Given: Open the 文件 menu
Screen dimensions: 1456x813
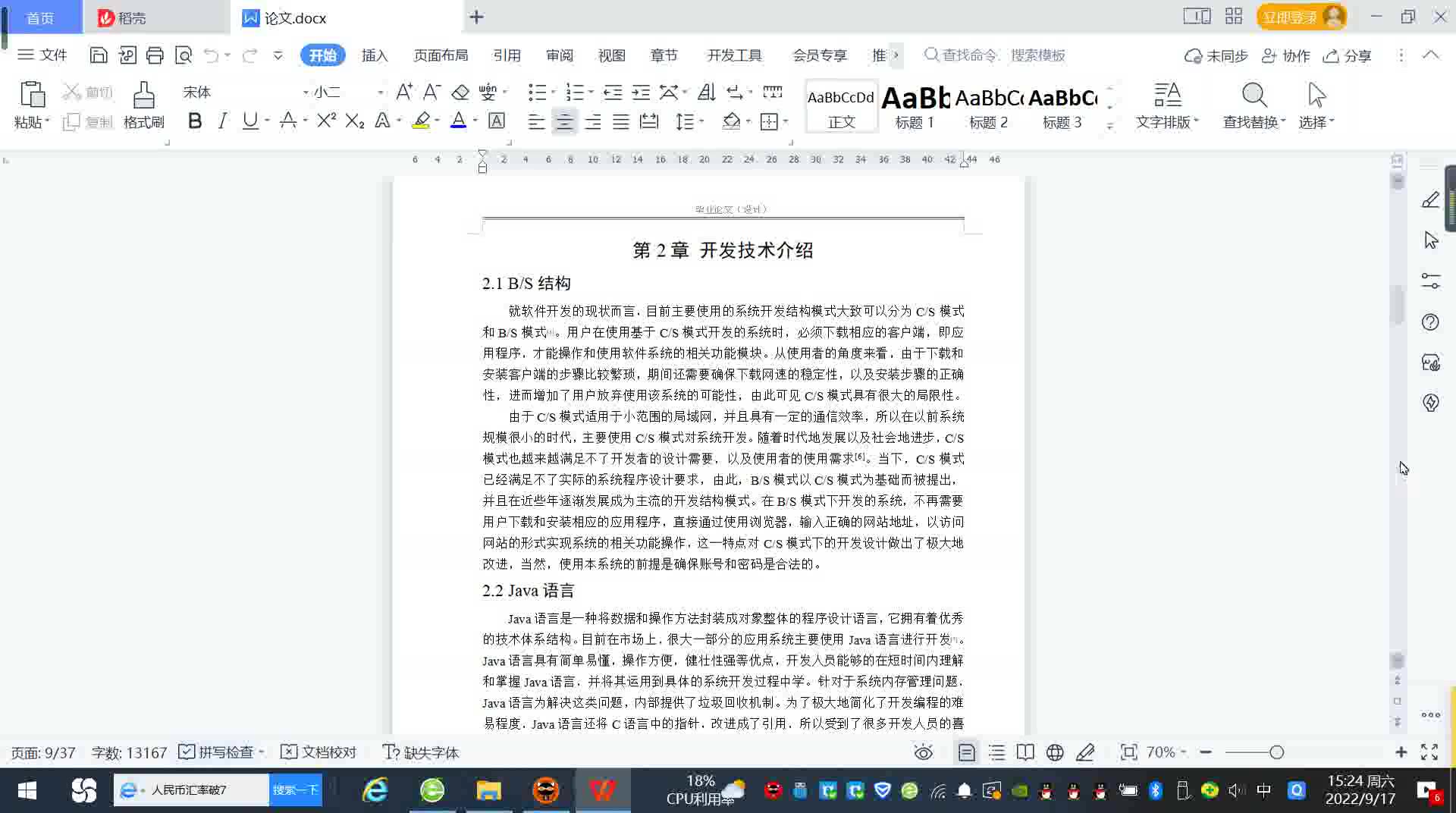Looking at the screenshot, I should (x=42, y=55).
